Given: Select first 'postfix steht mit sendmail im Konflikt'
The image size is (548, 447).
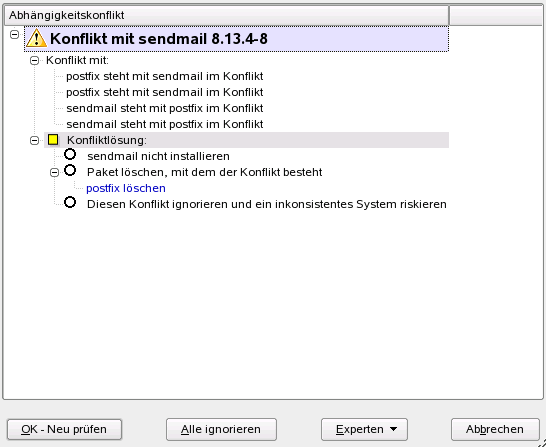Looking at the screenshot, I should click(x=165, y=76).
